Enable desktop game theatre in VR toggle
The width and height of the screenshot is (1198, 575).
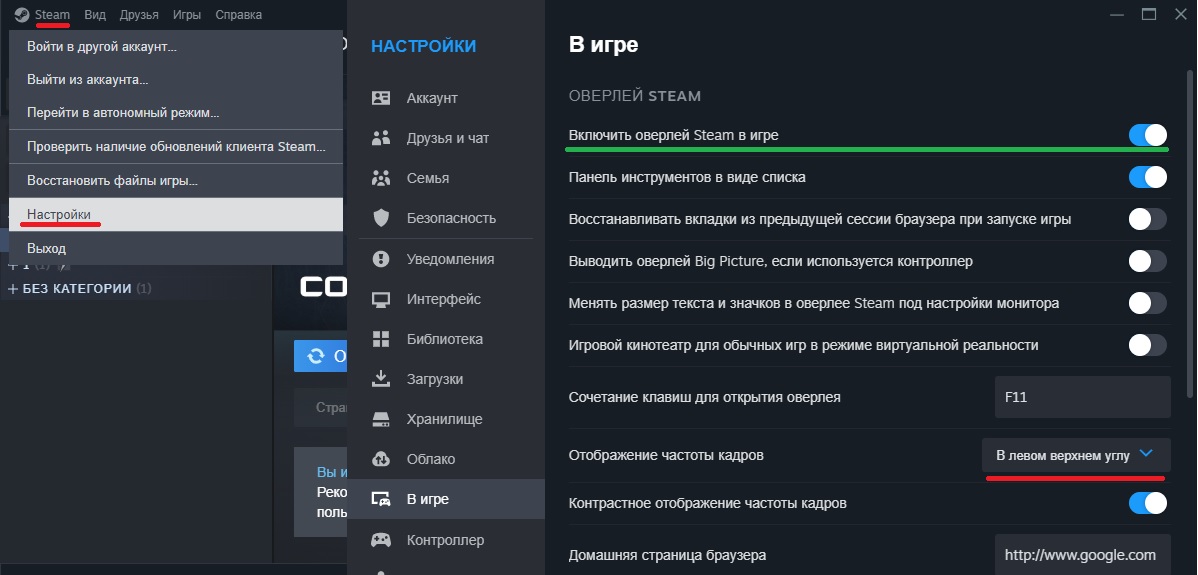point(1148,345)
